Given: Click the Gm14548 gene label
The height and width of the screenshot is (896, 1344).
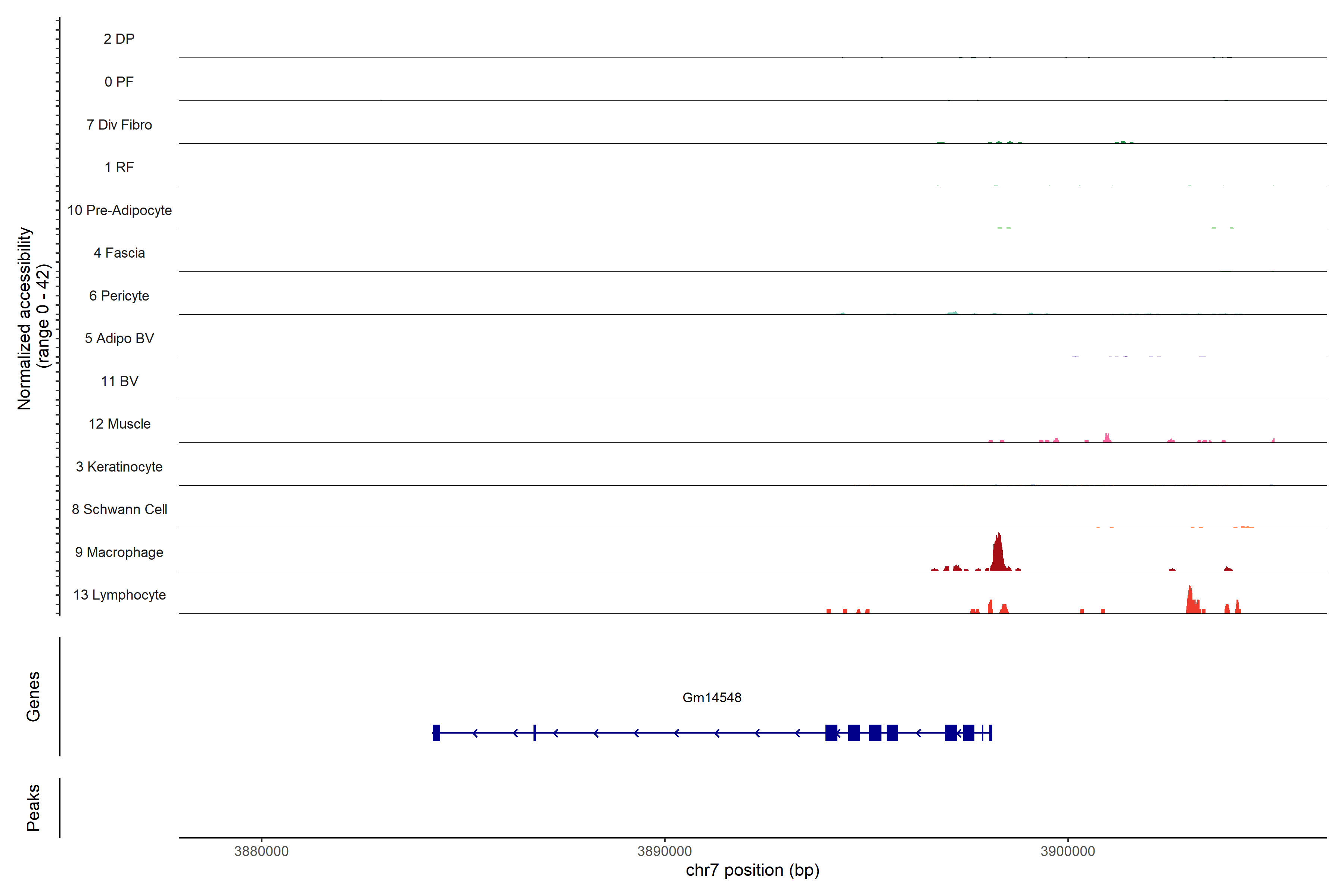Looking at the screenshot, I should pos(712,697).
